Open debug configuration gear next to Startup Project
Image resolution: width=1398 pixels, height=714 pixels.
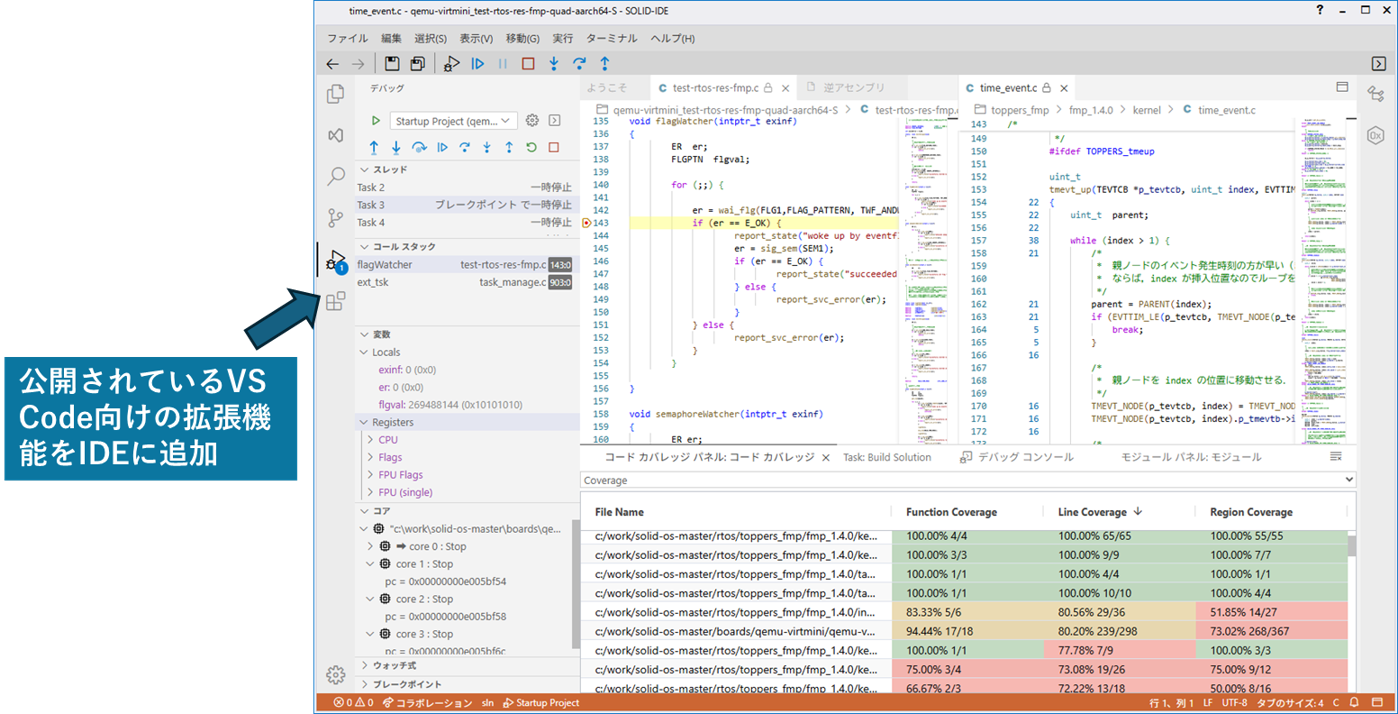pyautogui.click(x=532, y=121)
